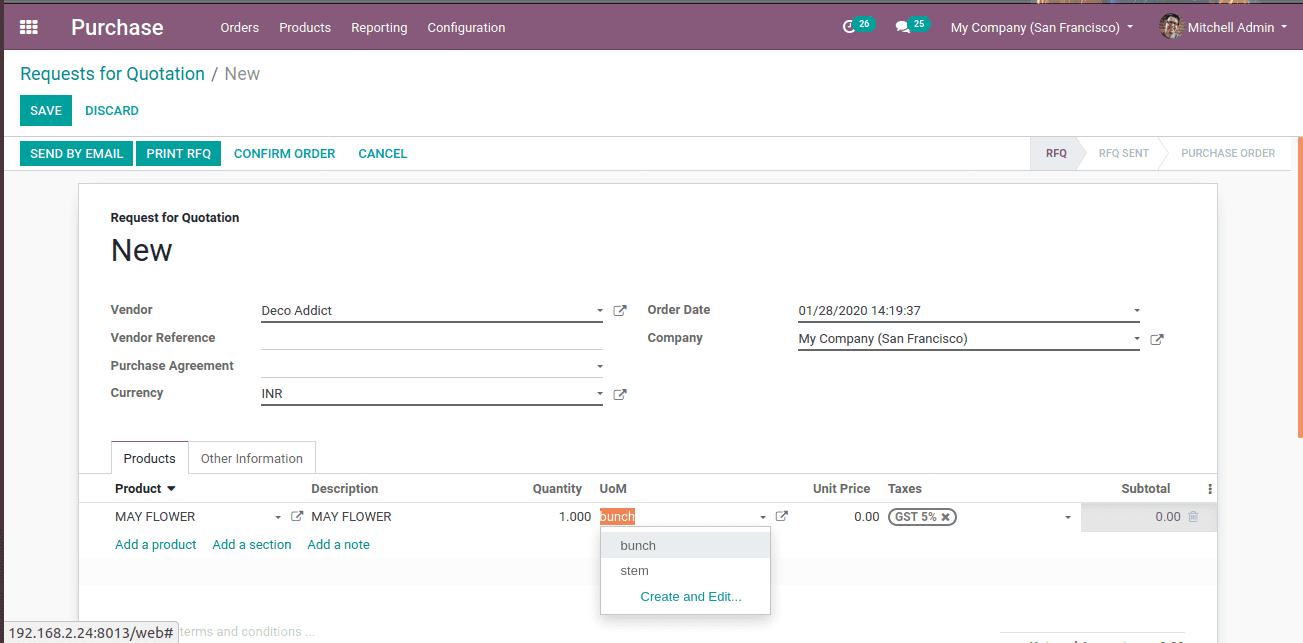Select the Products tab
This screenshot has height=643, width=1303.
[150, 458]
